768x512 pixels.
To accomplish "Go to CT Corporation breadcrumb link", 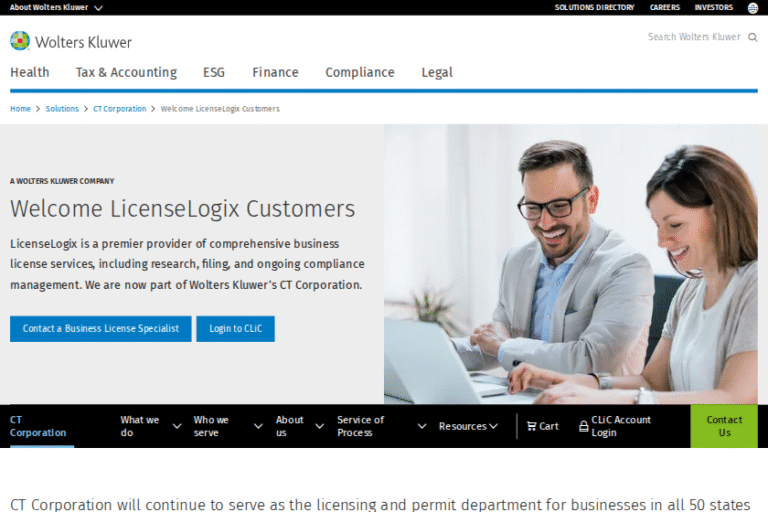I will (x=120, y=109).
